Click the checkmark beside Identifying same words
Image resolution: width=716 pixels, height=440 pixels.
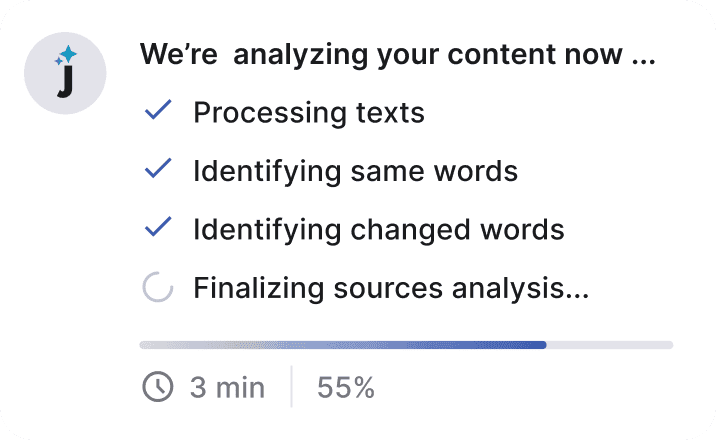[158, 168]
